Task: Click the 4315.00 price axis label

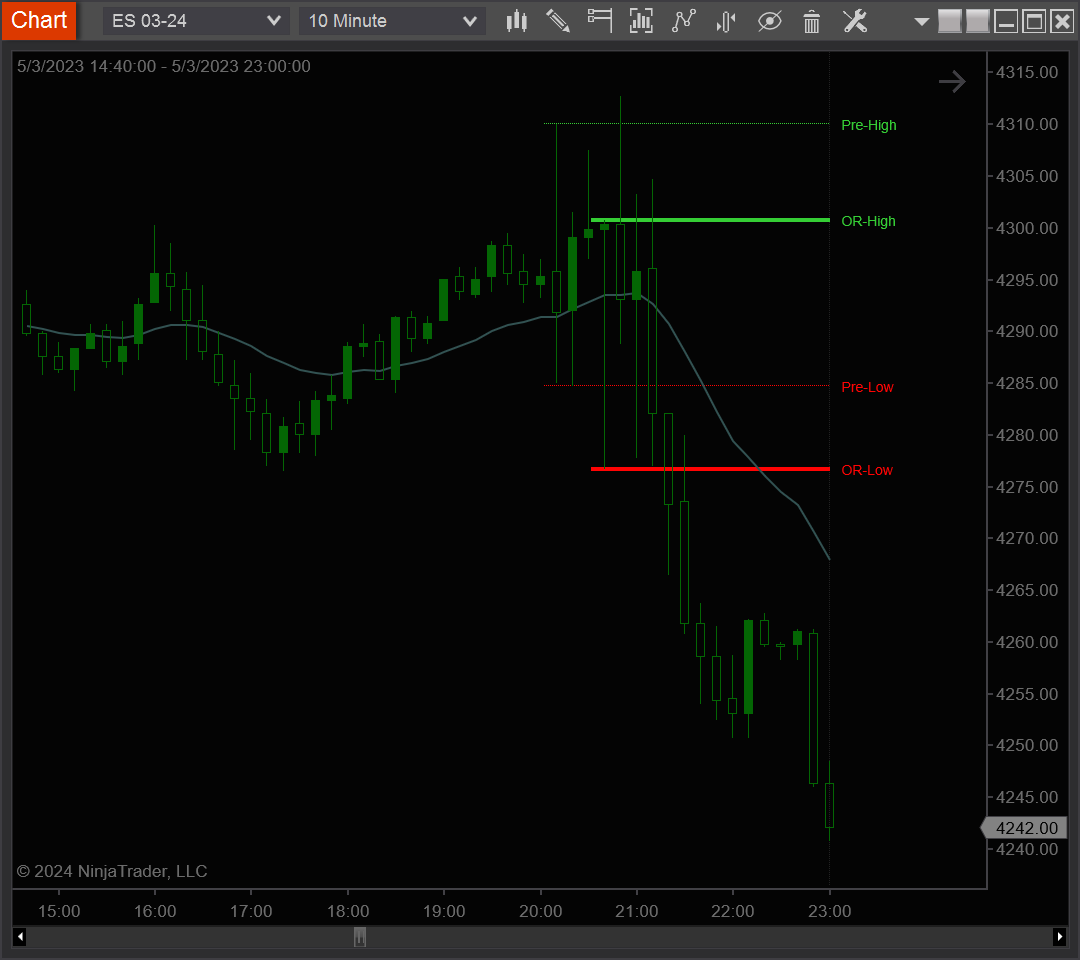Action: point(1026,72)
